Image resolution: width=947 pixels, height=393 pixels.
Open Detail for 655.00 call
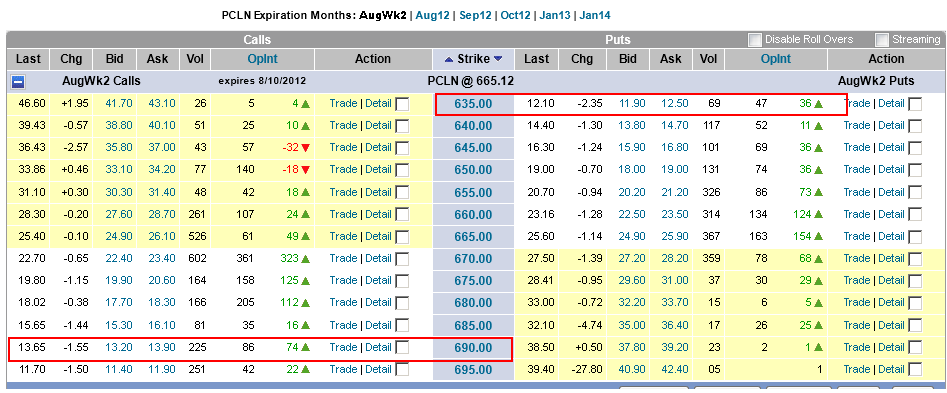pos(378,192)
